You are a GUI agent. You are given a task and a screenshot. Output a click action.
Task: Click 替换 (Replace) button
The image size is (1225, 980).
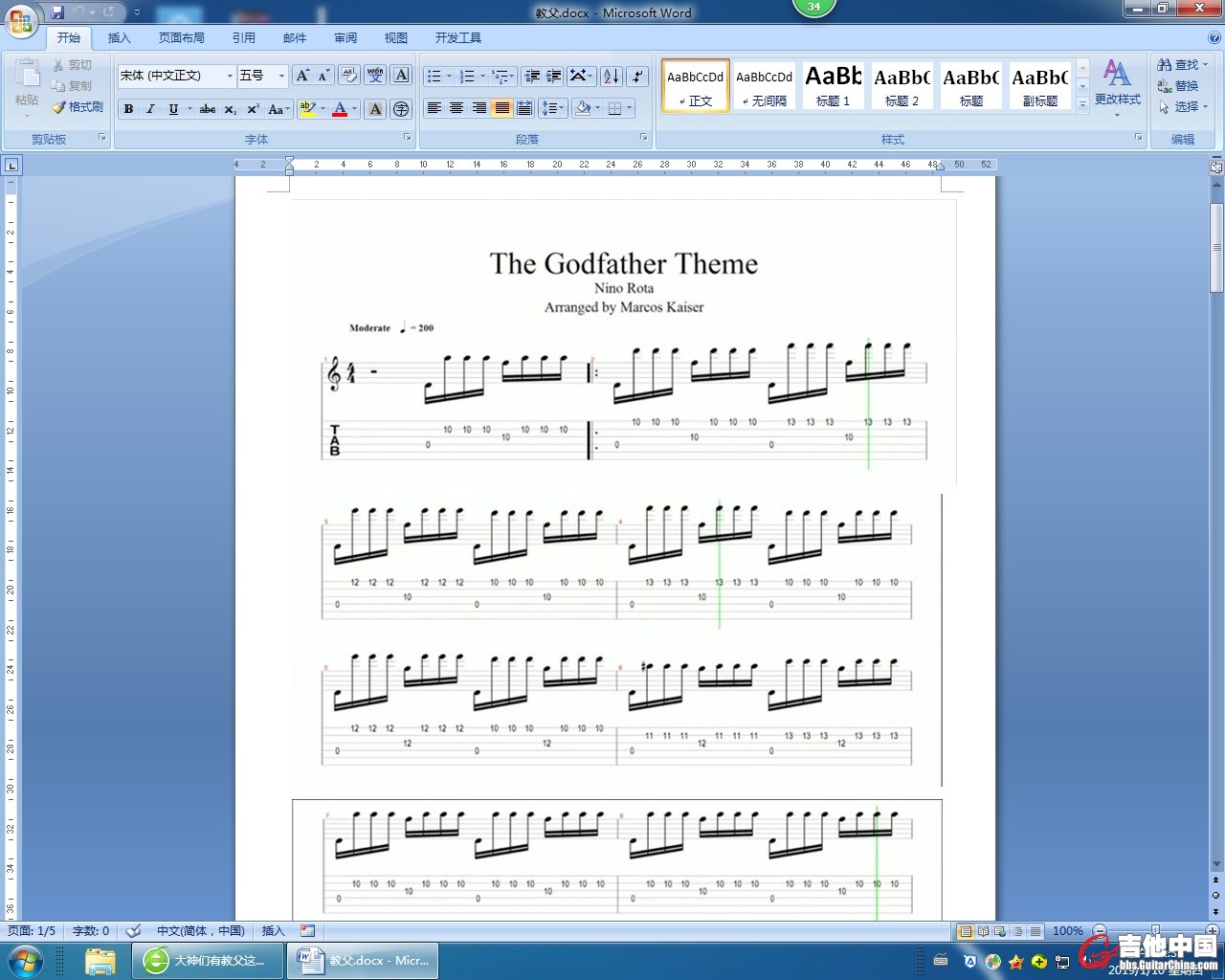[x=1178, y=86]
